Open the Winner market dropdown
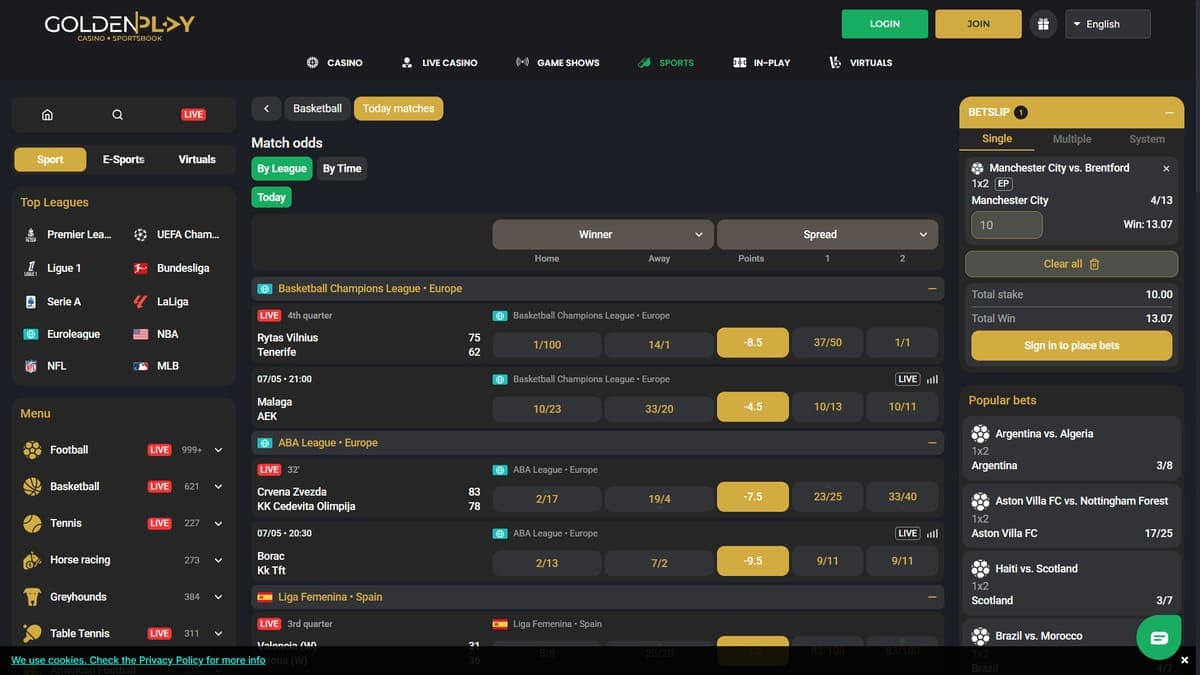 point(603,234)
